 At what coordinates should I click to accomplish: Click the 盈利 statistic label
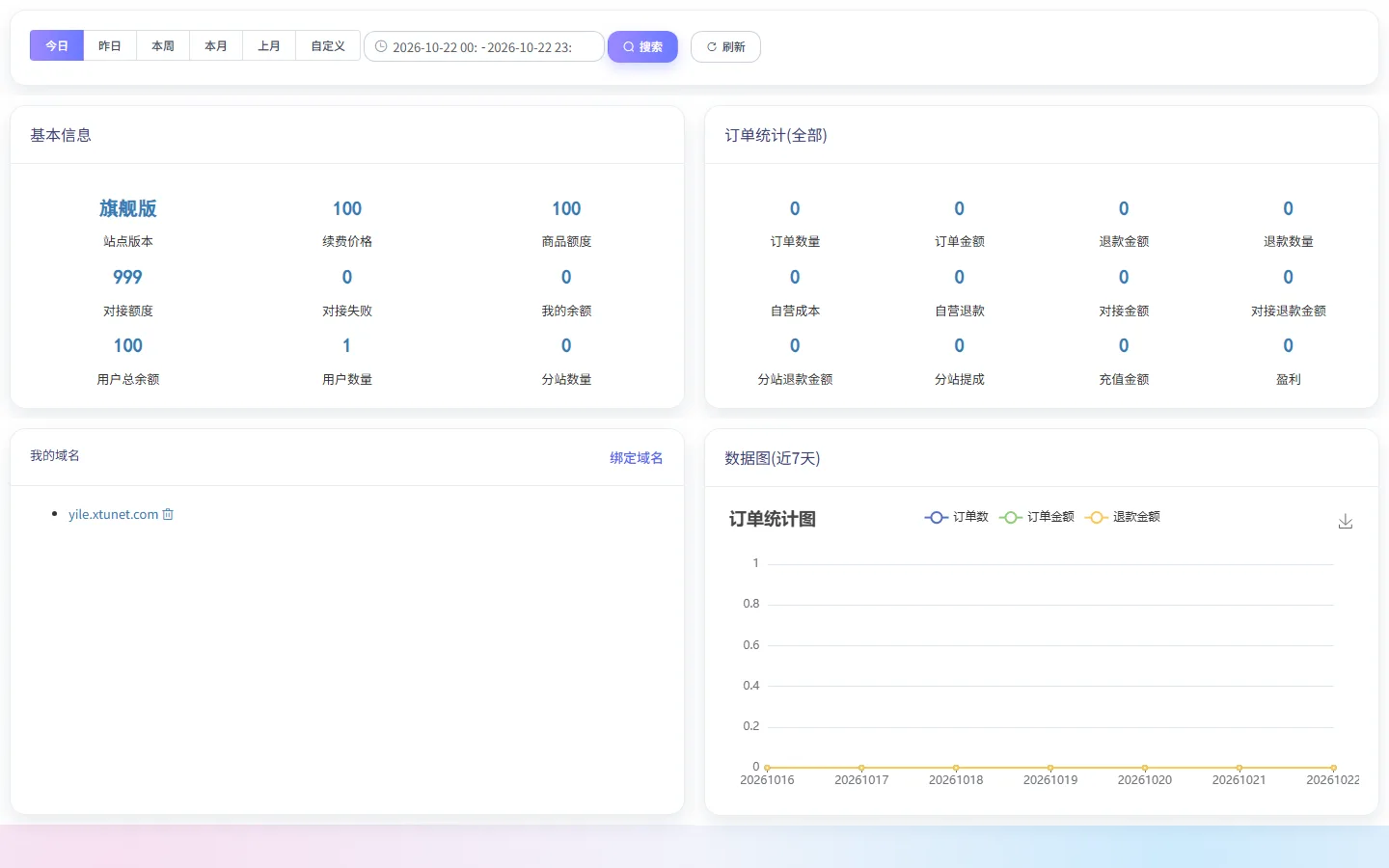[x=1289, y=379]
